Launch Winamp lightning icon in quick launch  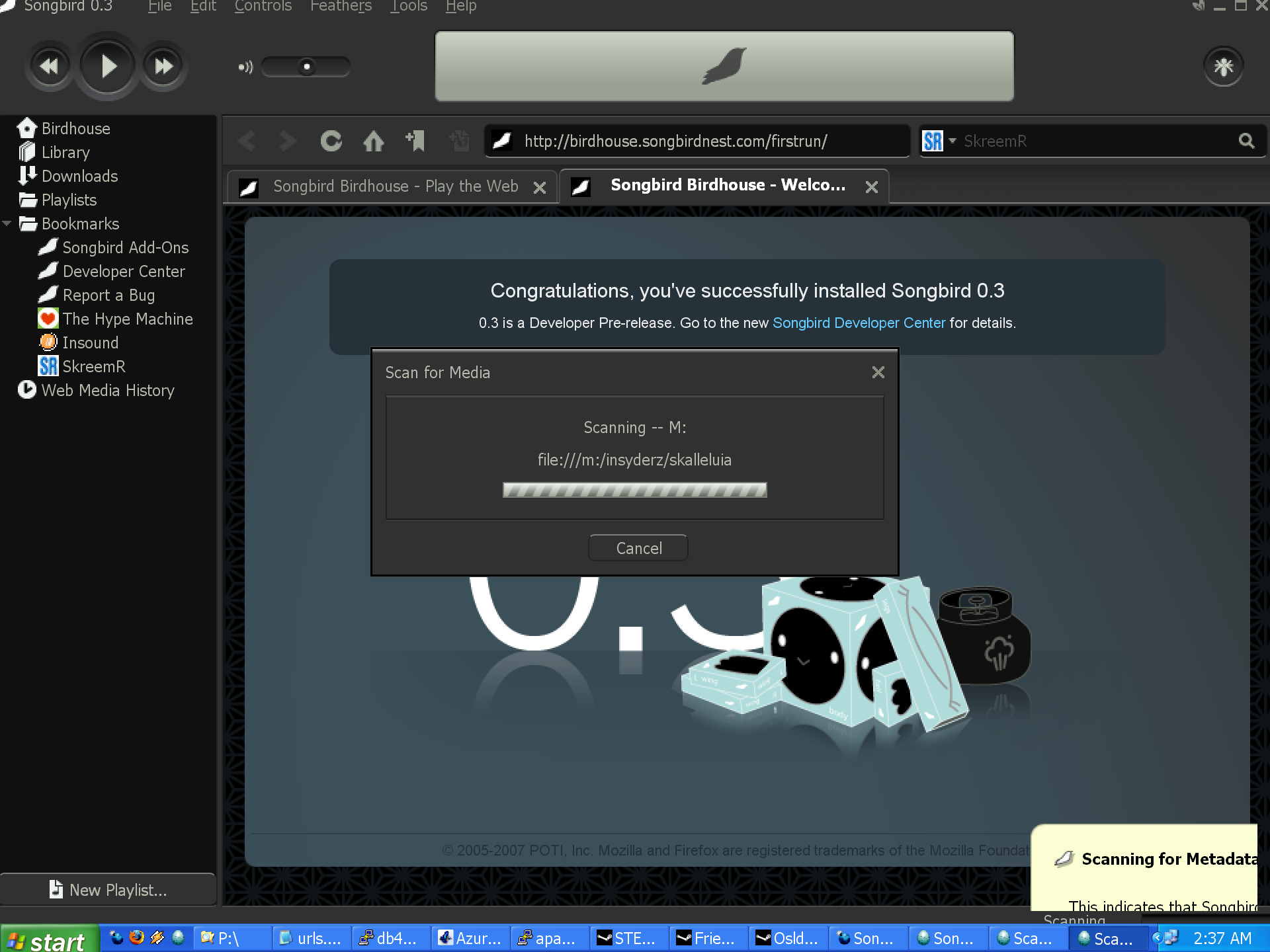point(157,937)
